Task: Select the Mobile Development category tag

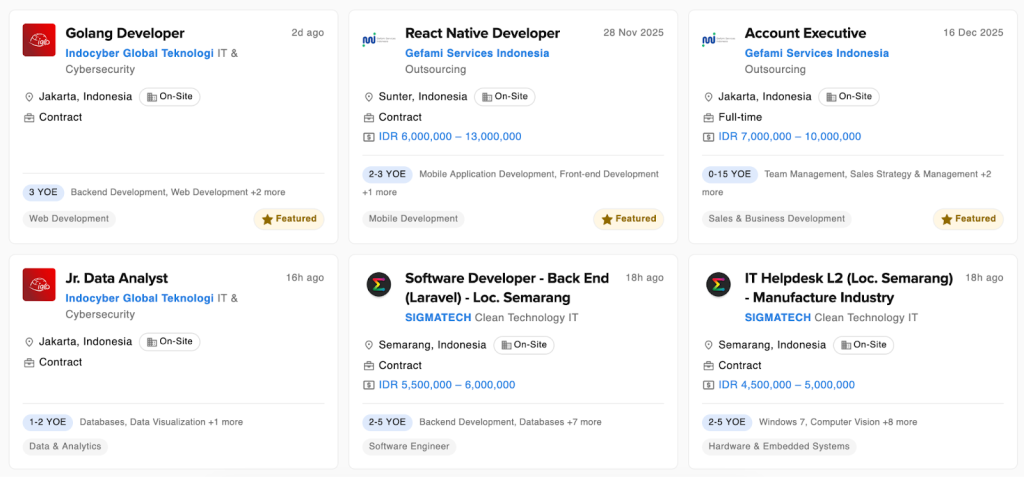Action: click(x=413, y=219)
